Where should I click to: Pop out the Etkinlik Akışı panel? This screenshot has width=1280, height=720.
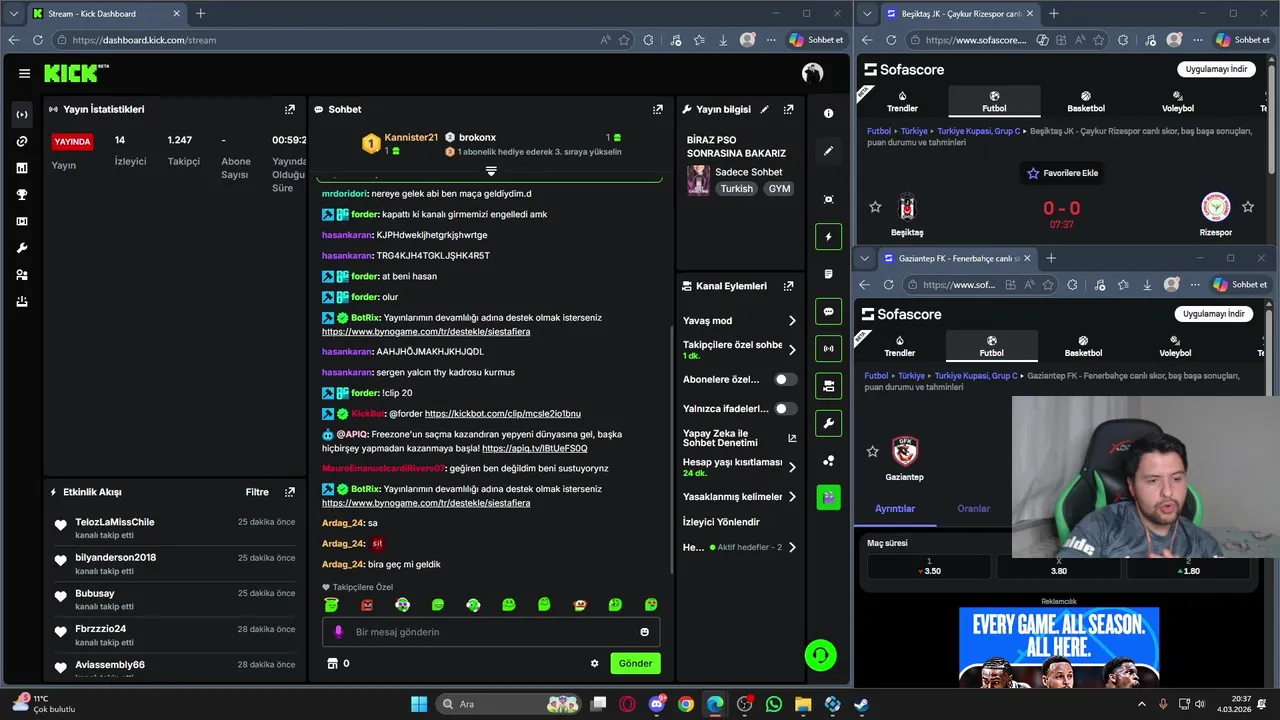point(290,492)
